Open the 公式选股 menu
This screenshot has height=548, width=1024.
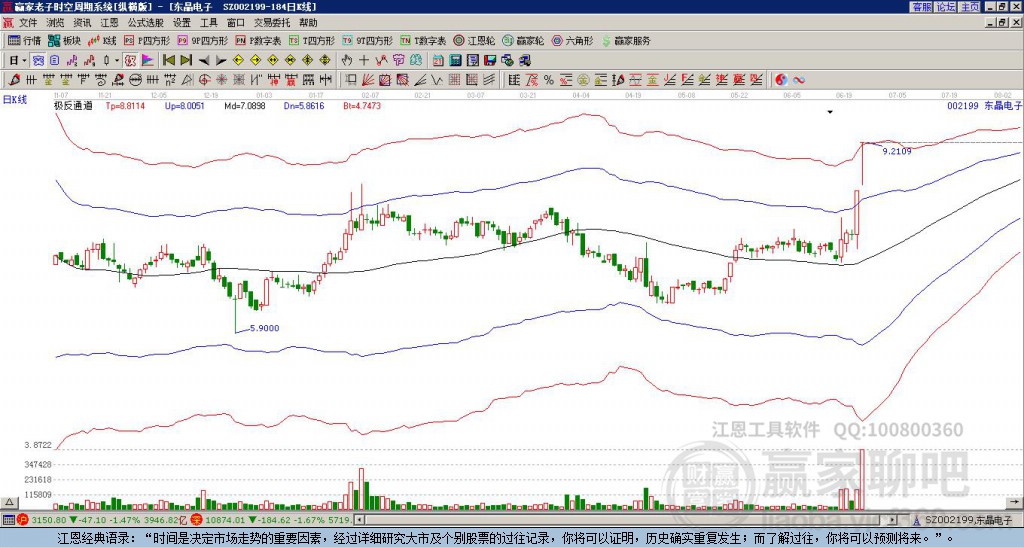(146, 23)
